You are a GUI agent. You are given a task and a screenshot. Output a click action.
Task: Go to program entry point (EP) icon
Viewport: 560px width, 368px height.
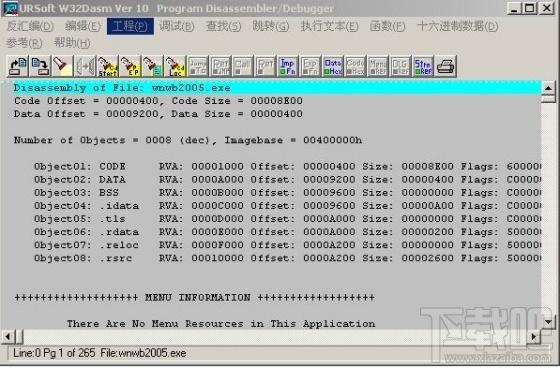coord(130,66)
